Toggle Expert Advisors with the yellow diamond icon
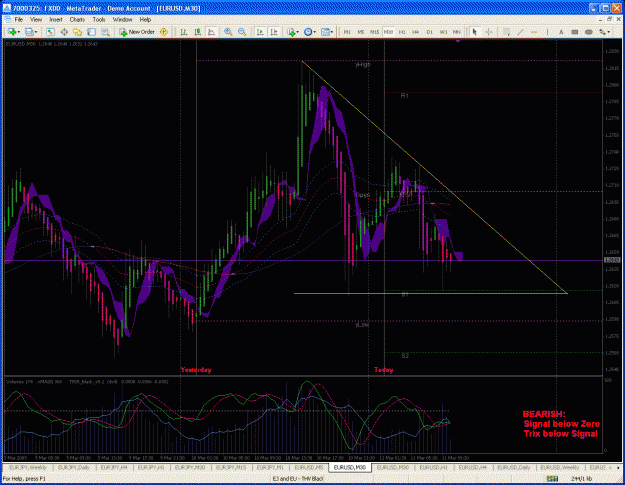This screenshot has width=625, height=485. click(164, 32)
